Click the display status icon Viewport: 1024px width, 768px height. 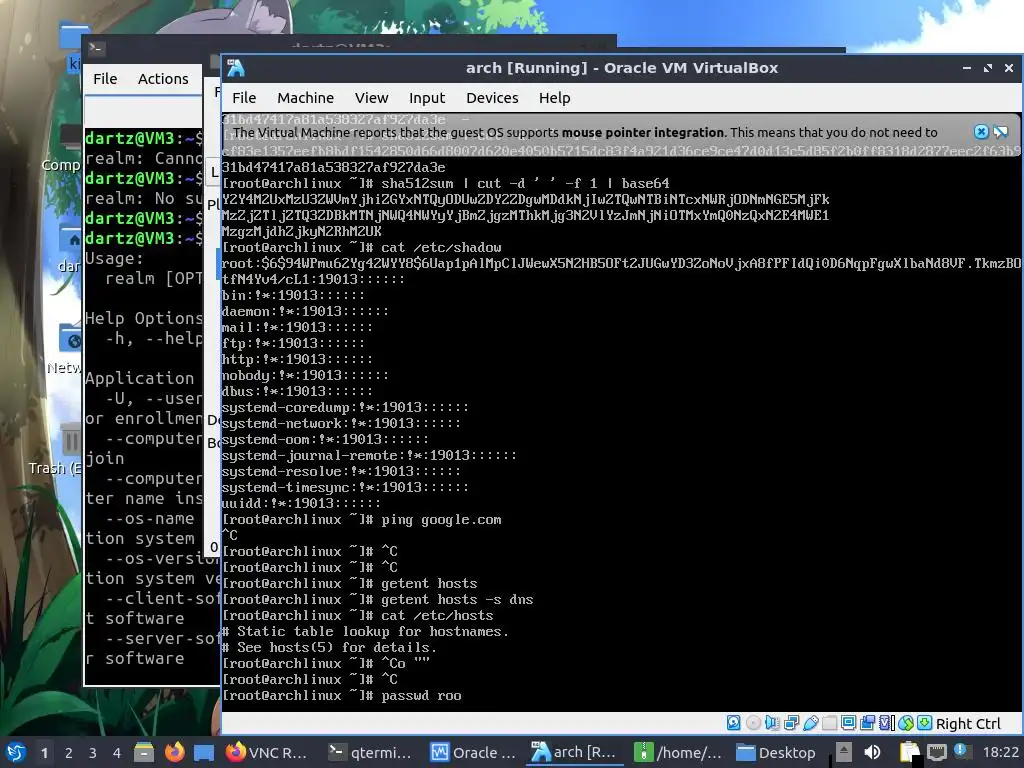pos(848,723)
